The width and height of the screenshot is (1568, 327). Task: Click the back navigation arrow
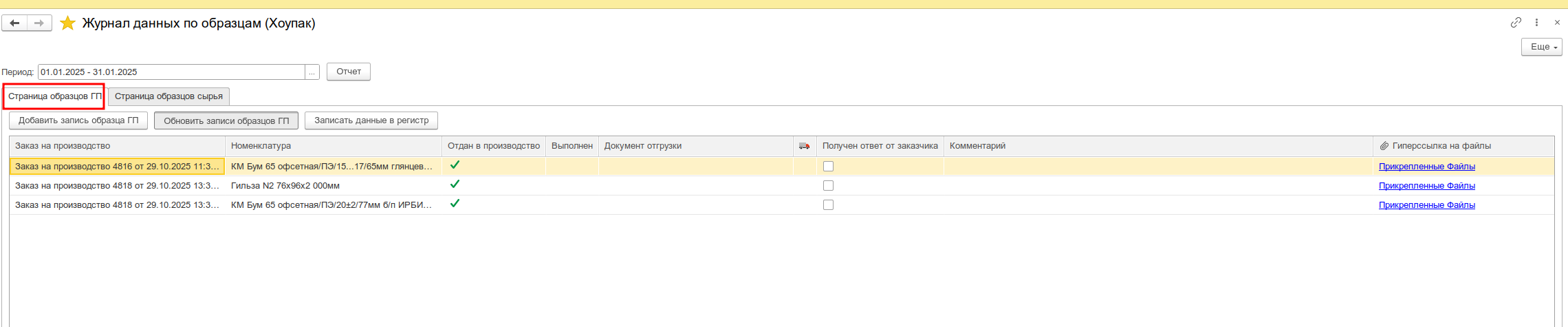[14, 23]
